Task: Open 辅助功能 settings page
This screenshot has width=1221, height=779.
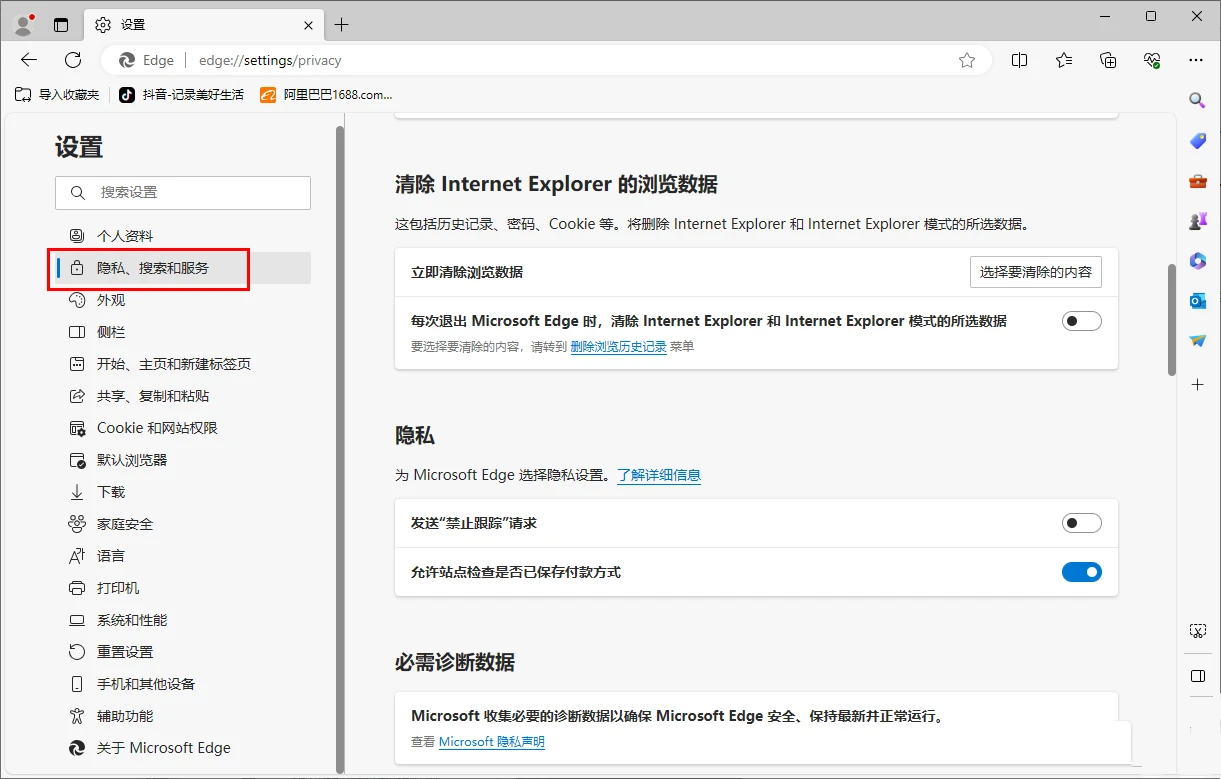Action: (183, 716)
